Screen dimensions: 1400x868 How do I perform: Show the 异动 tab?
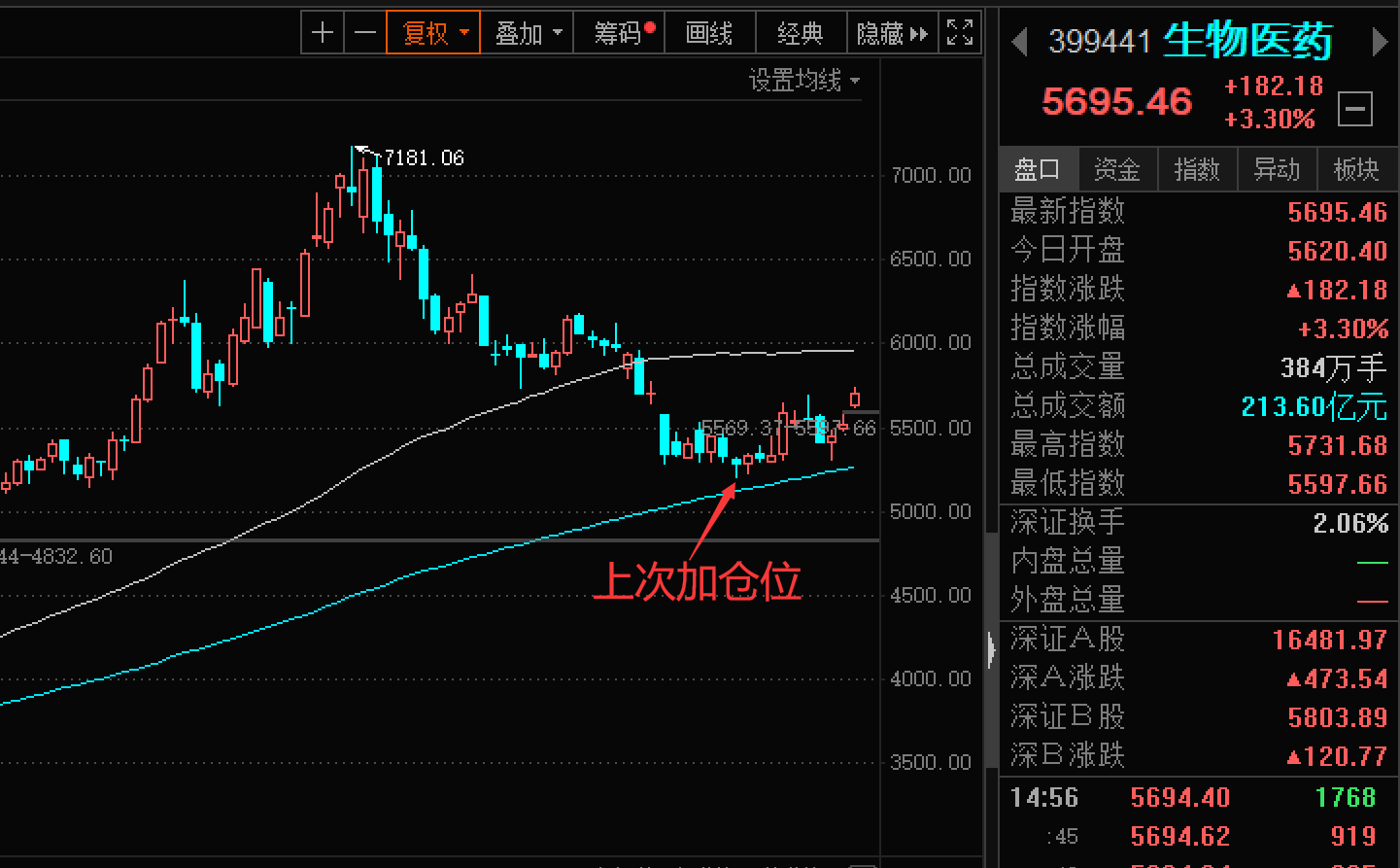1277,170
